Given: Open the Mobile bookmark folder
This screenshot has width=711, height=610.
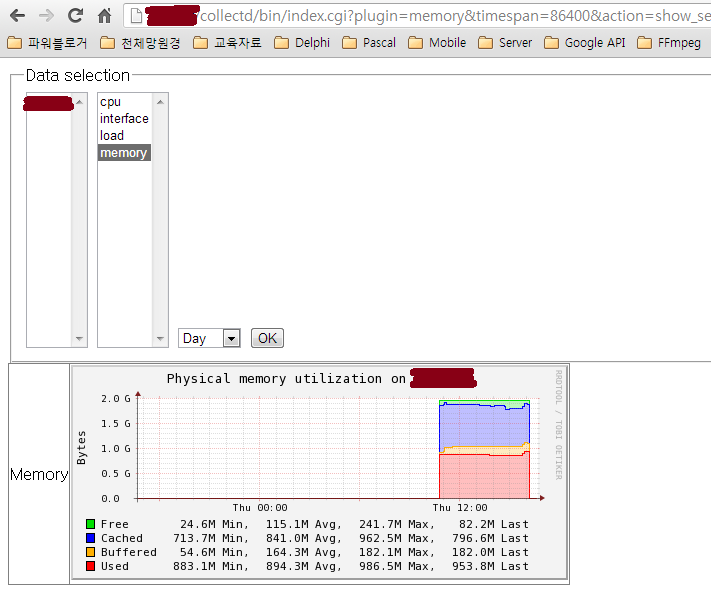Looking at the screenshot, I should coord(437,43).
